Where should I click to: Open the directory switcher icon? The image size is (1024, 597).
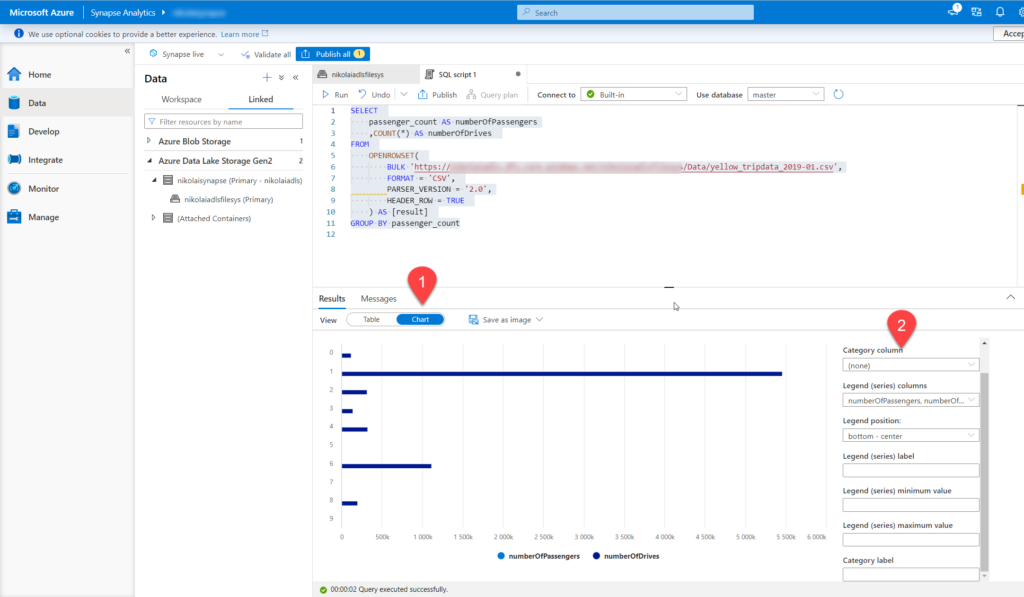click(976, 12)
